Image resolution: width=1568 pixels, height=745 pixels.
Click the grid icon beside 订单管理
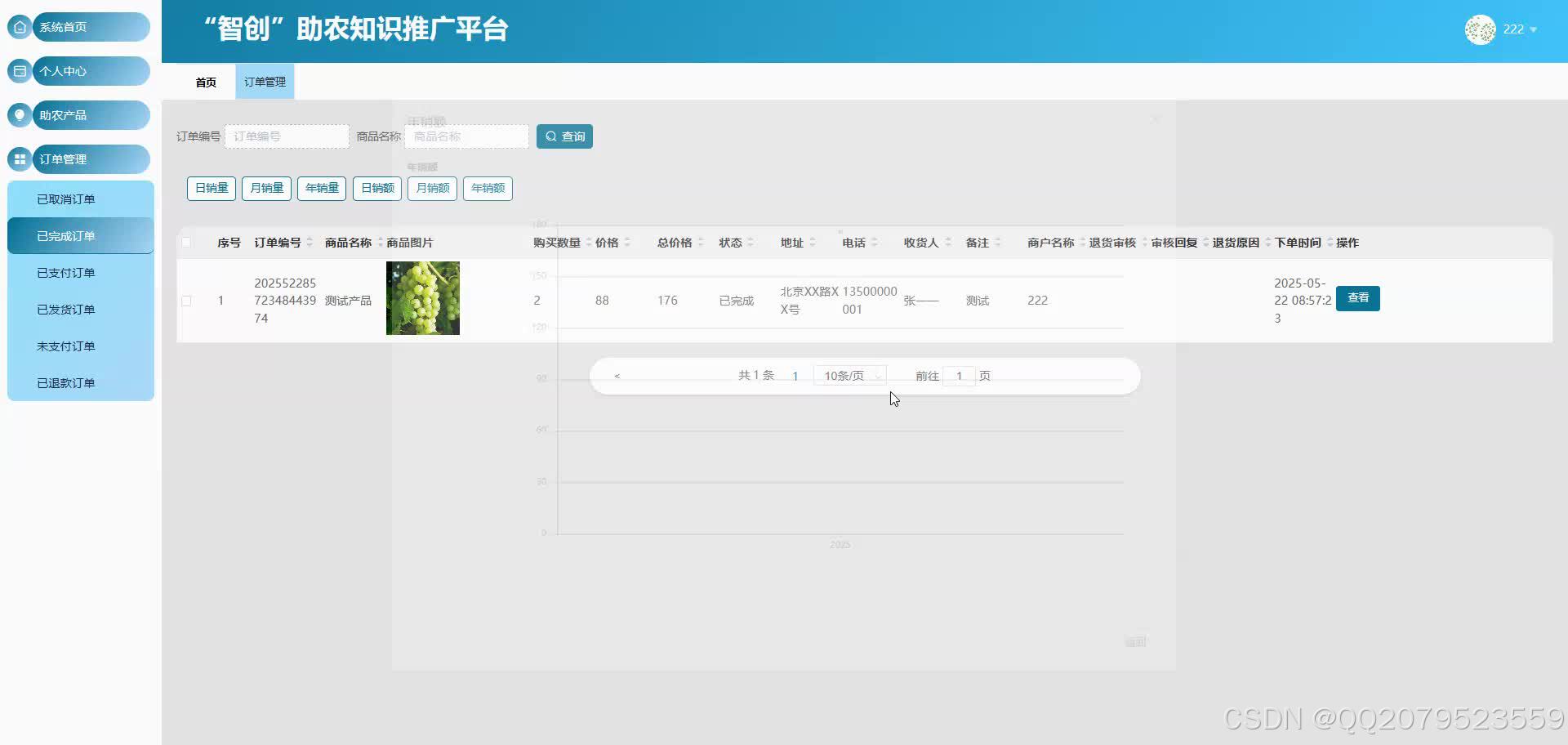point(20,159)
